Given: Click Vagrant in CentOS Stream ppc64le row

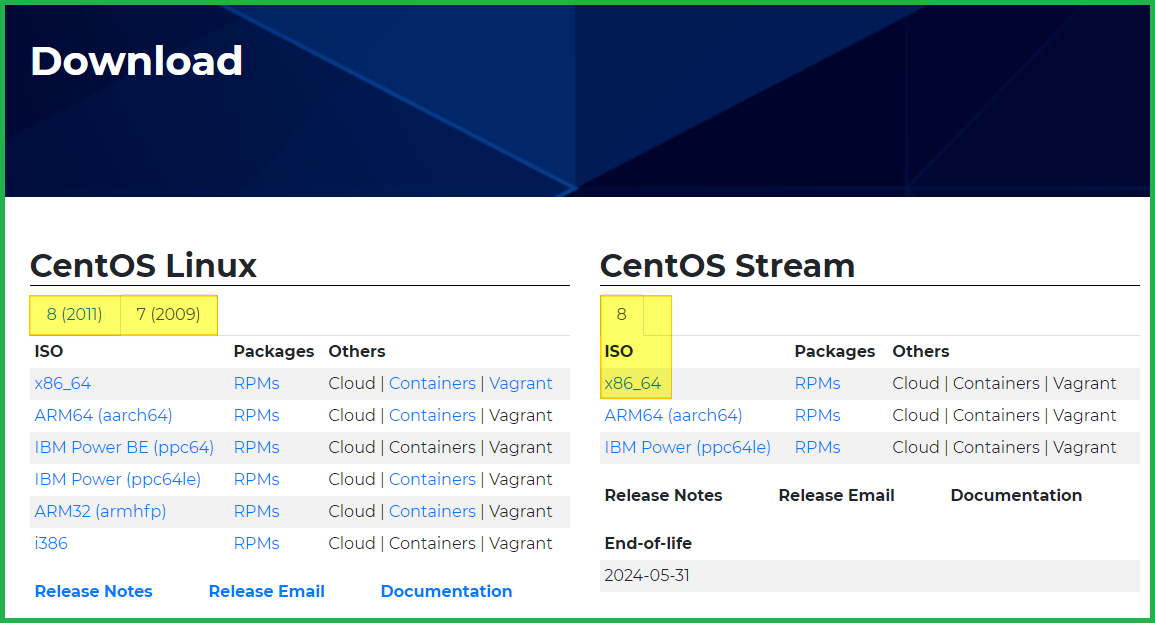Looking at the screenshot, I should (x=1084, y=447).
